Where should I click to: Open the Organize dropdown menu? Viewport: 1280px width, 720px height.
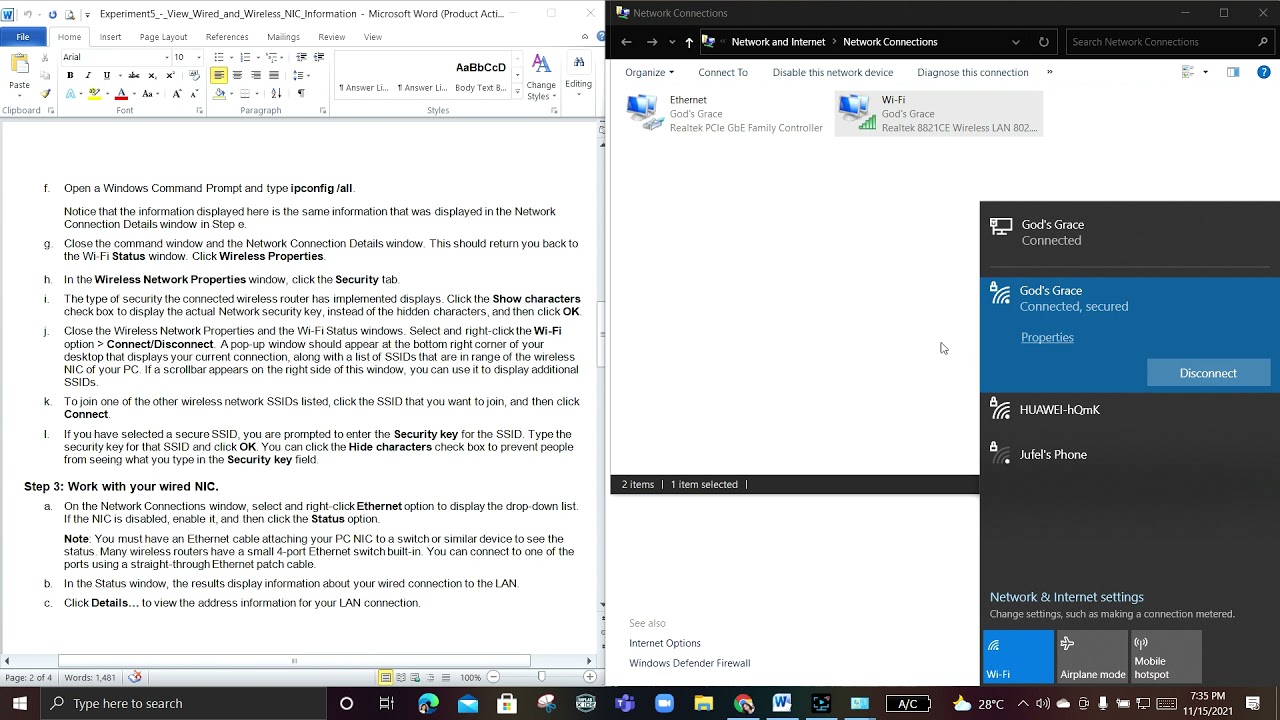point(649,72)
